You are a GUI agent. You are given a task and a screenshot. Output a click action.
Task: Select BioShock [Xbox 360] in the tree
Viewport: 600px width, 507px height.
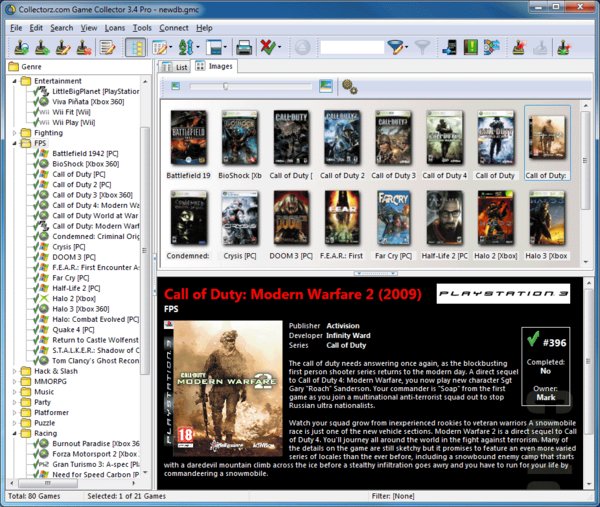pyautogui.click(x=85, y=163)
